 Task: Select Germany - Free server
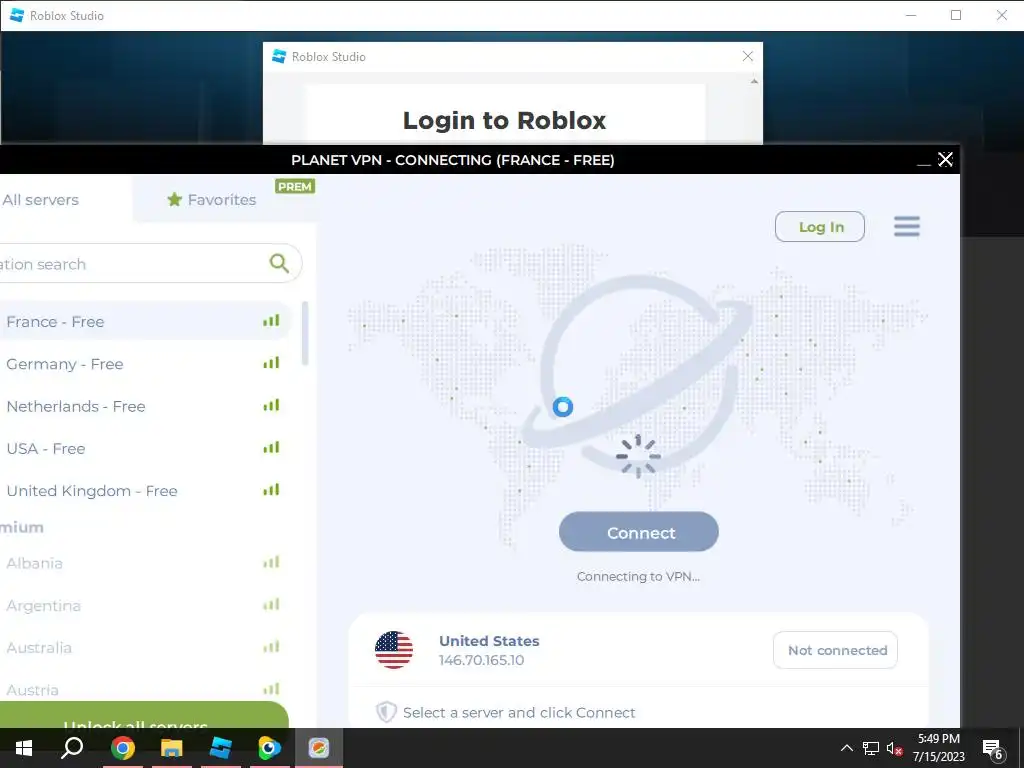(145, 363)
